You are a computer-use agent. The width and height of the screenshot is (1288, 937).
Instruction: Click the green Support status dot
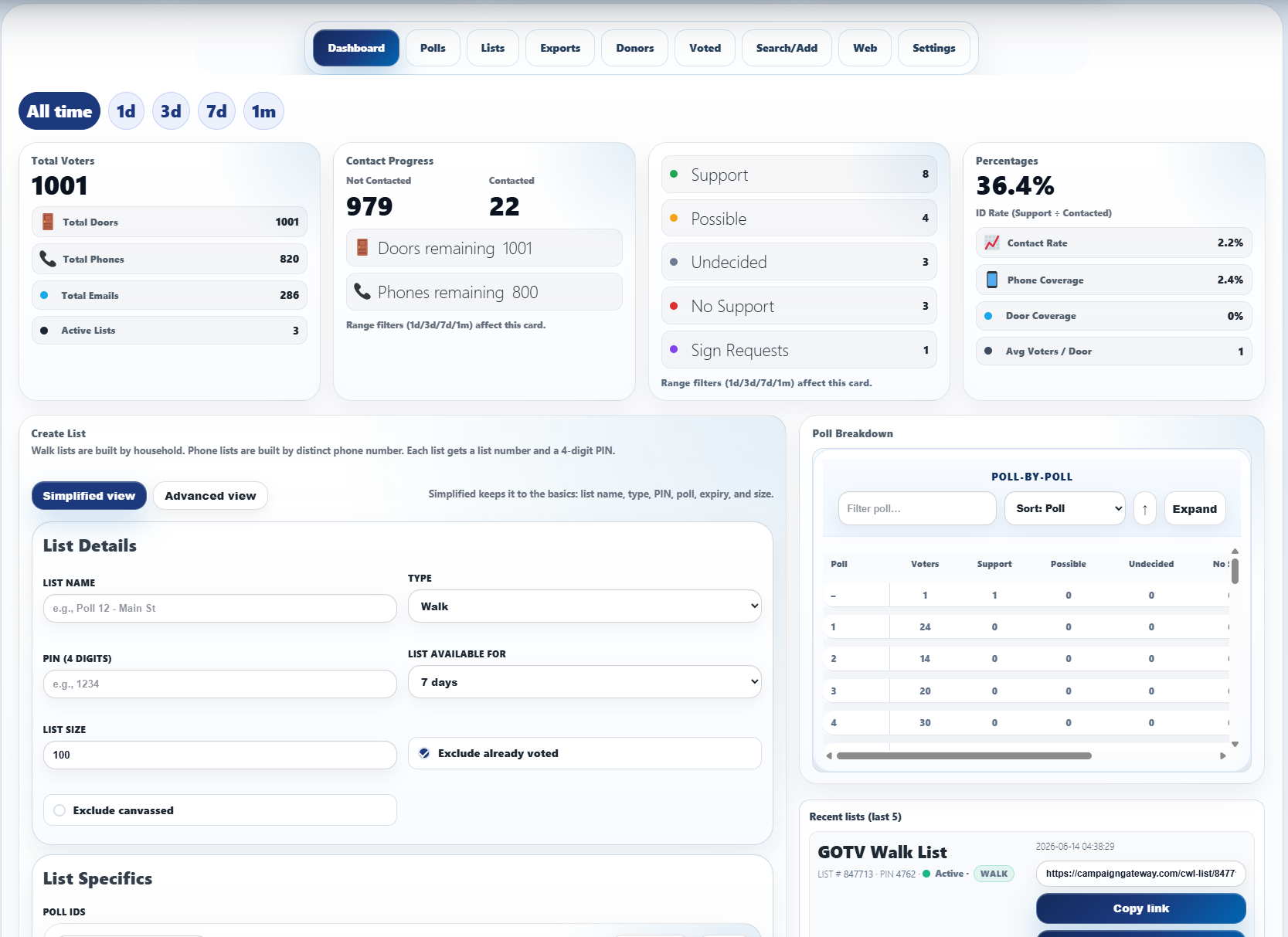pyautogui.click(x=674, y=174)
